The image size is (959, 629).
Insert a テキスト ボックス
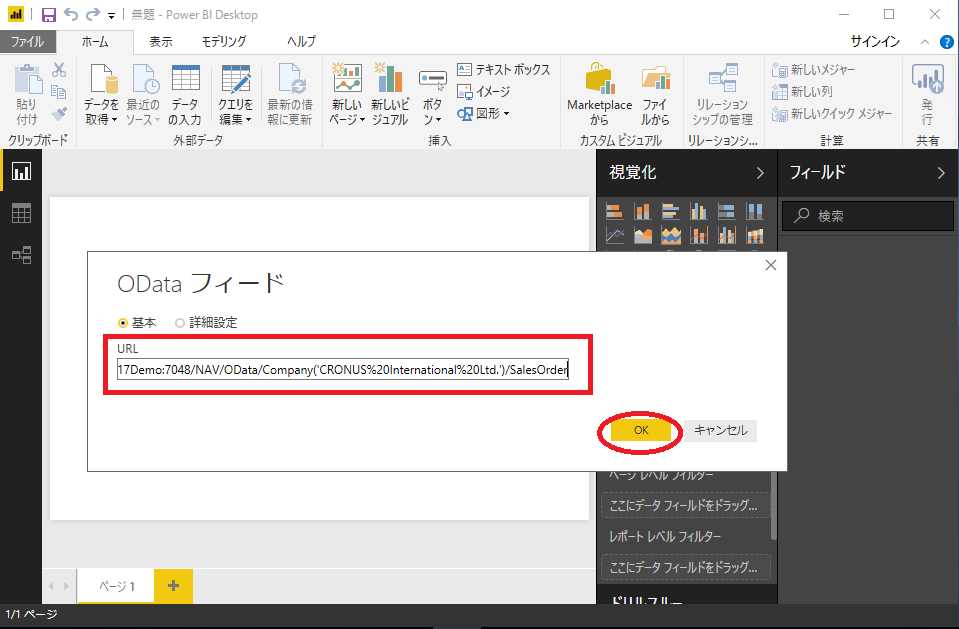(504, 70)
